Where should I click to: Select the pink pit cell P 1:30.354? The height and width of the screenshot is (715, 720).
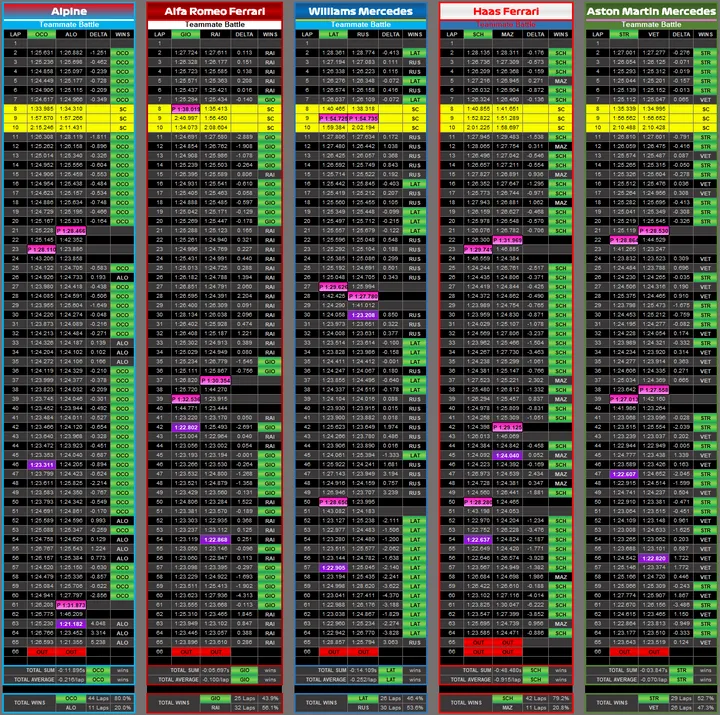coord(215,380)
